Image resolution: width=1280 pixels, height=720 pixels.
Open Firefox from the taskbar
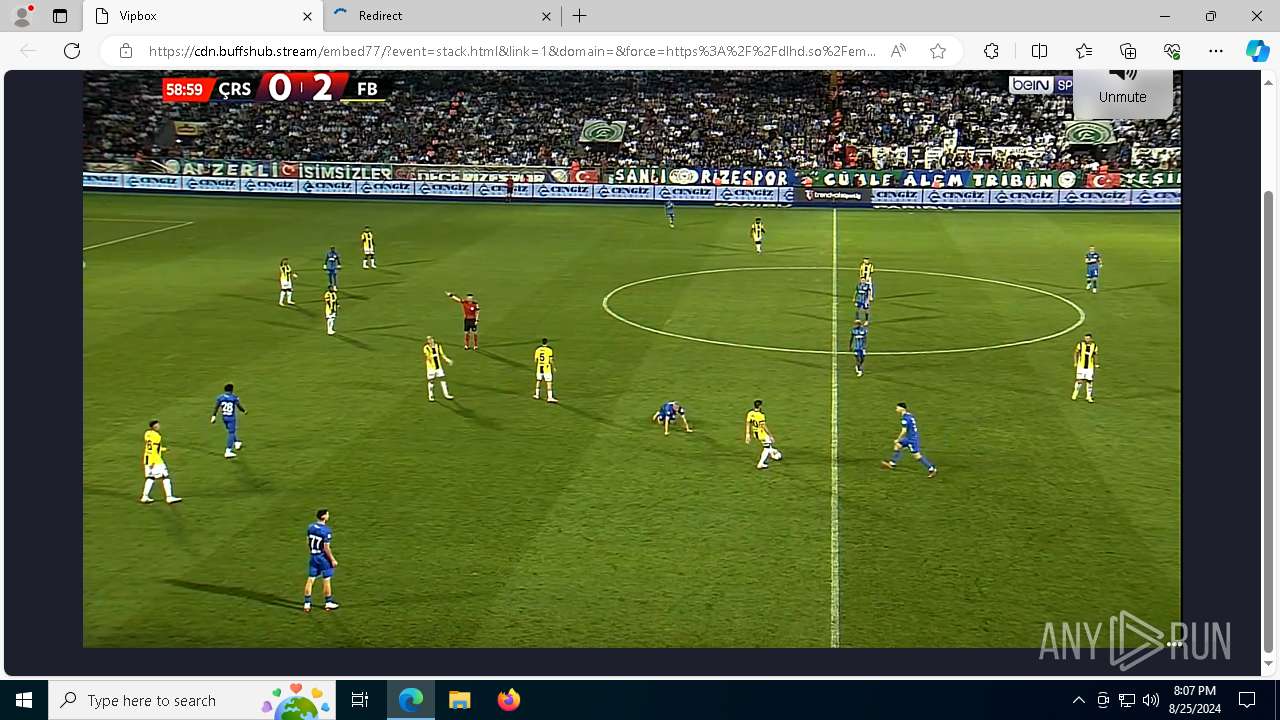click(x=508, y=700)
